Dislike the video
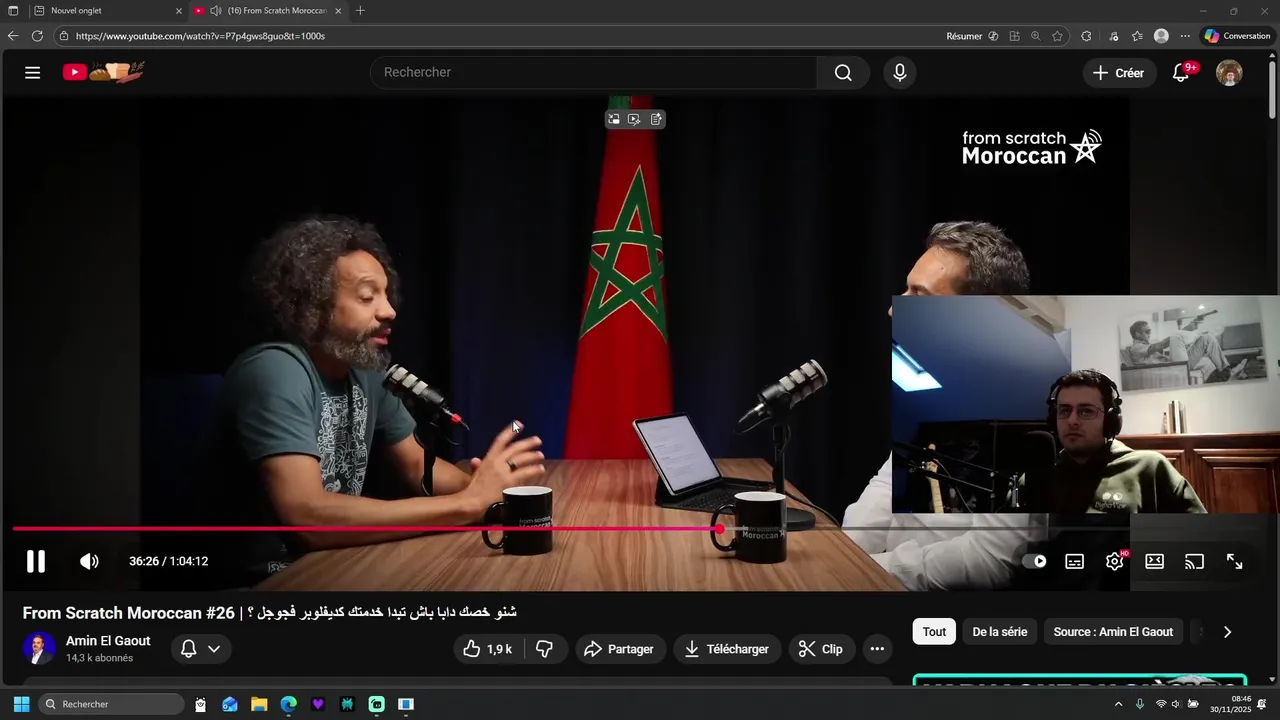The width and height of the screenshot is (1280, 720). pyautogui.click(x=545, y=649)
